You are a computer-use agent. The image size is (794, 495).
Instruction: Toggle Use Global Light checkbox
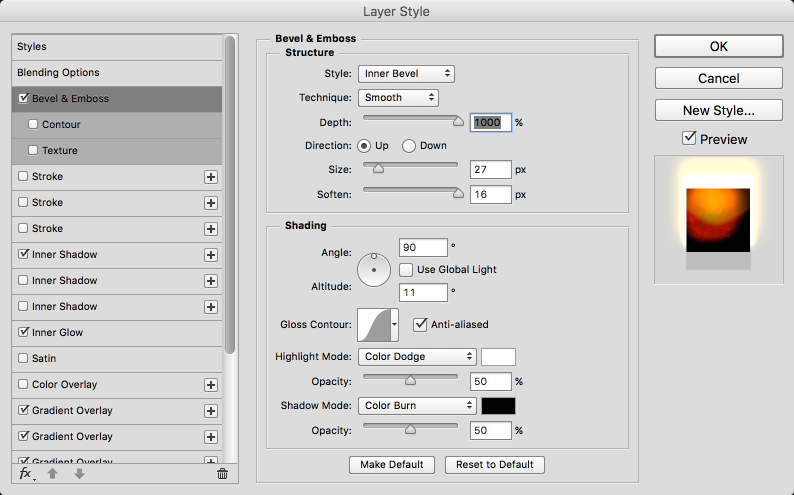[406, 270]
